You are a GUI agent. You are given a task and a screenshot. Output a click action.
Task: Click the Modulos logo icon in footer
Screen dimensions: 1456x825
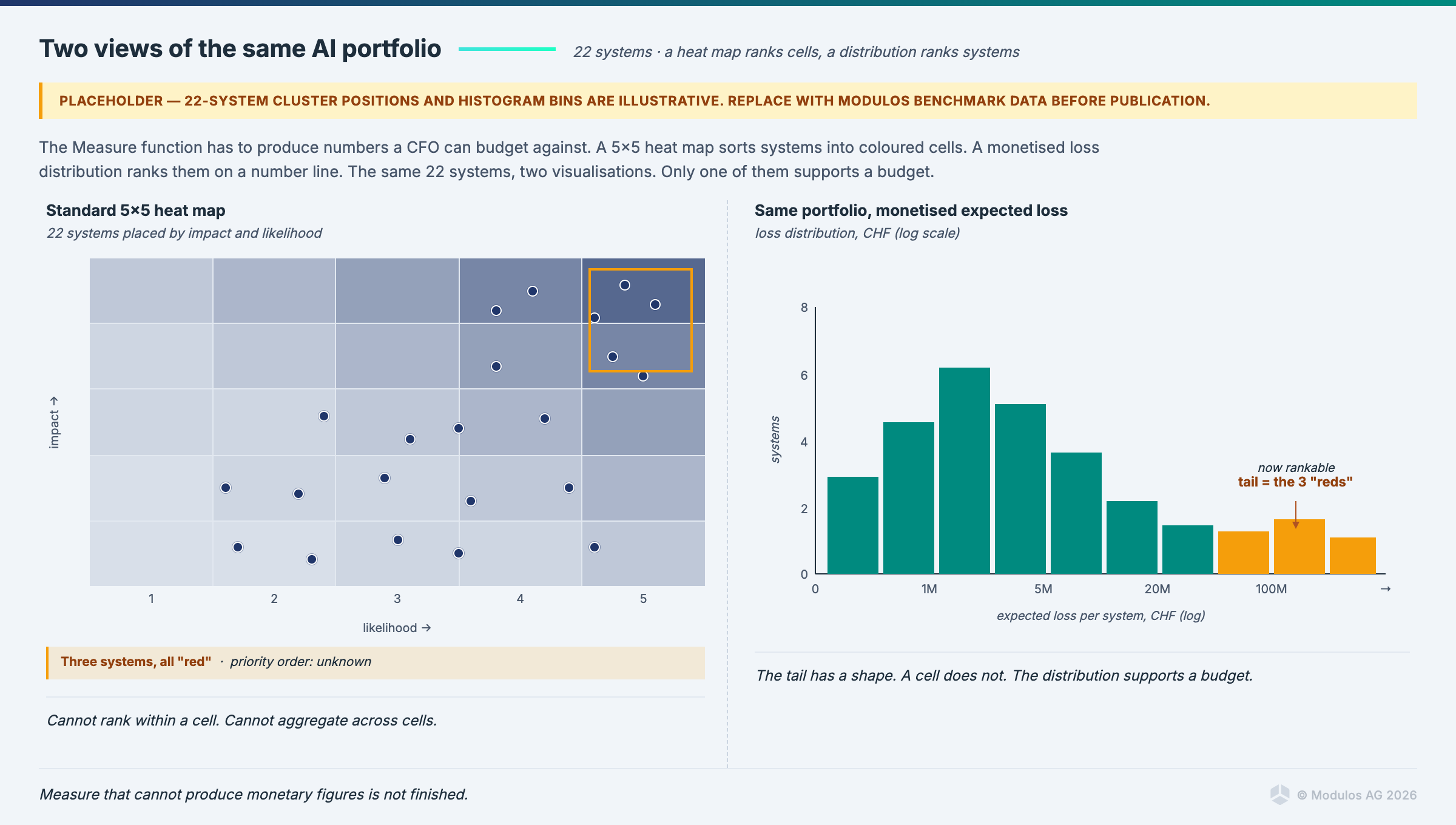[1279, 795]
